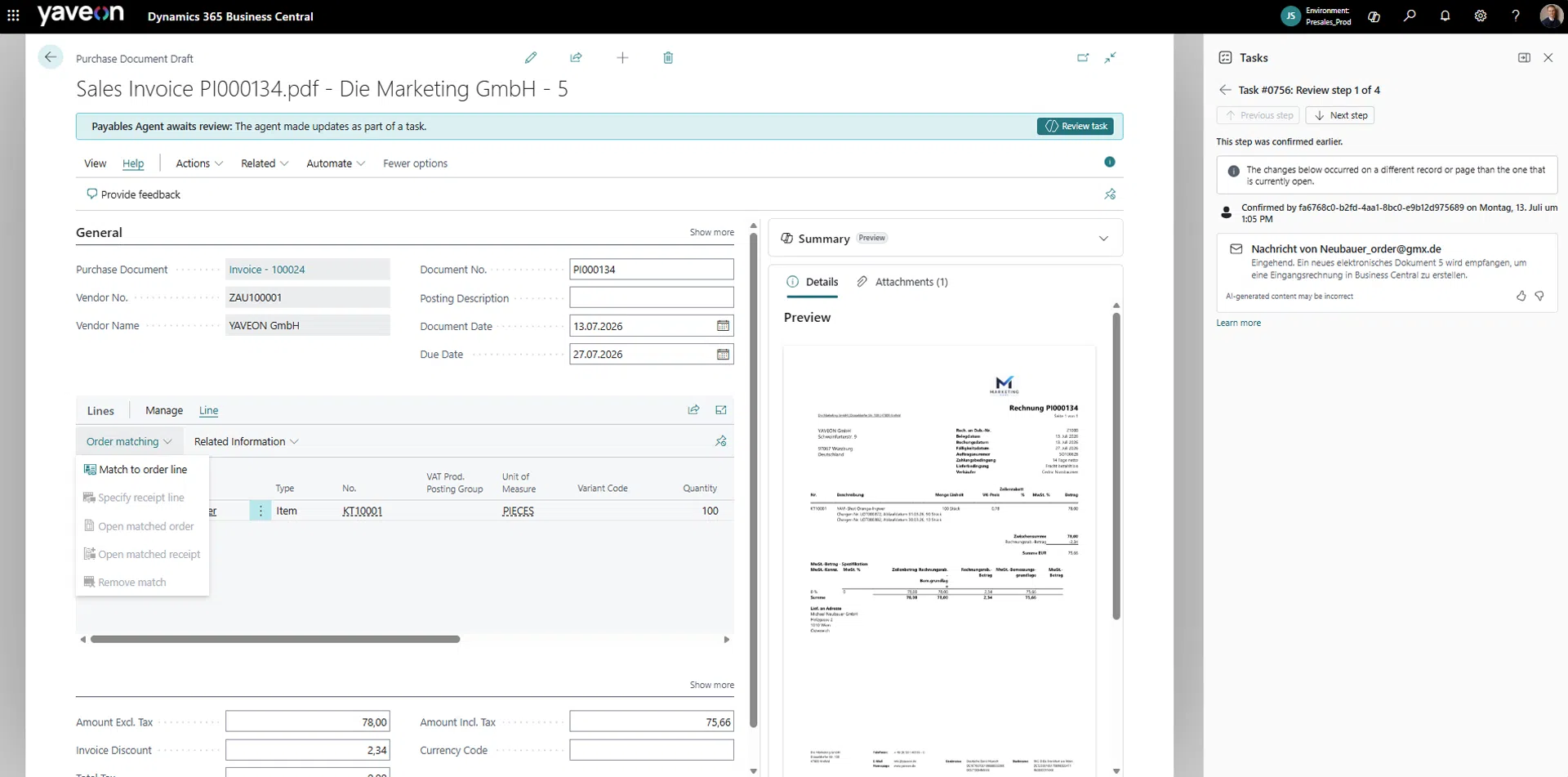Viewport: 1568px width, 777px height.
Task: Click the search magnifier icon
Action: coord(1410,16)
